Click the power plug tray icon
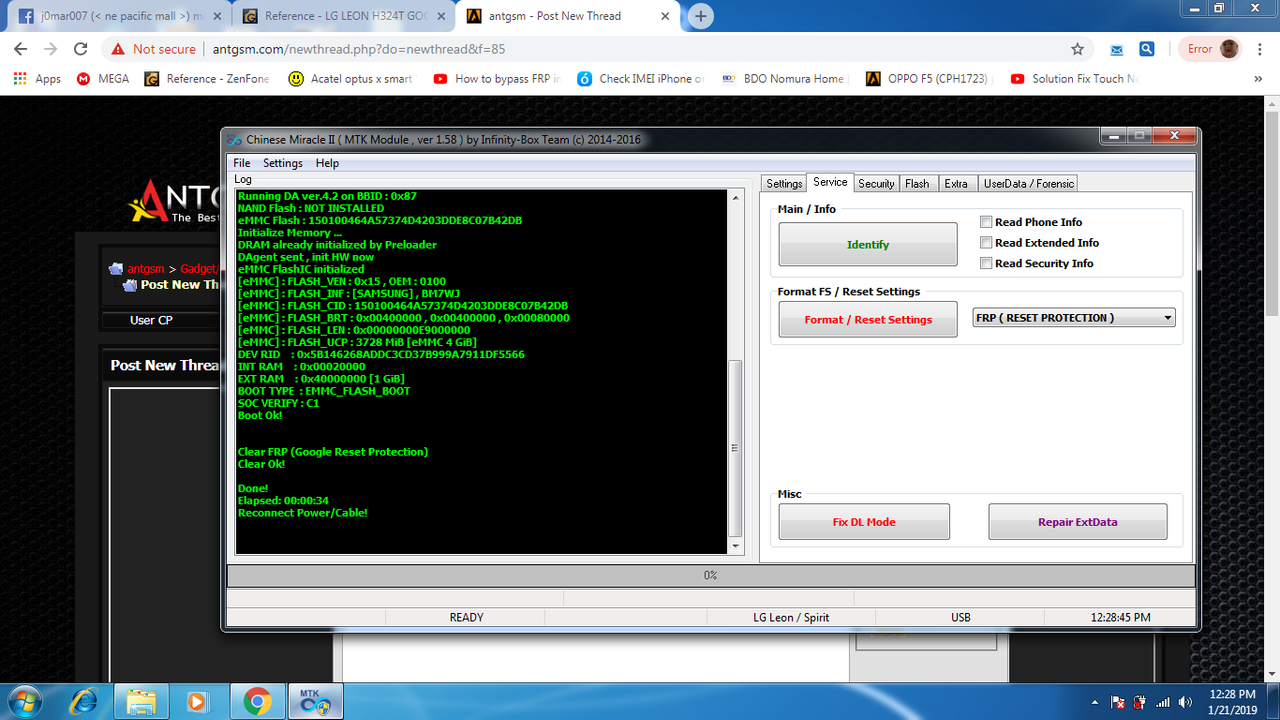Image resolution: width=1280 pixels, height=720 pixels. [1140, 702]
